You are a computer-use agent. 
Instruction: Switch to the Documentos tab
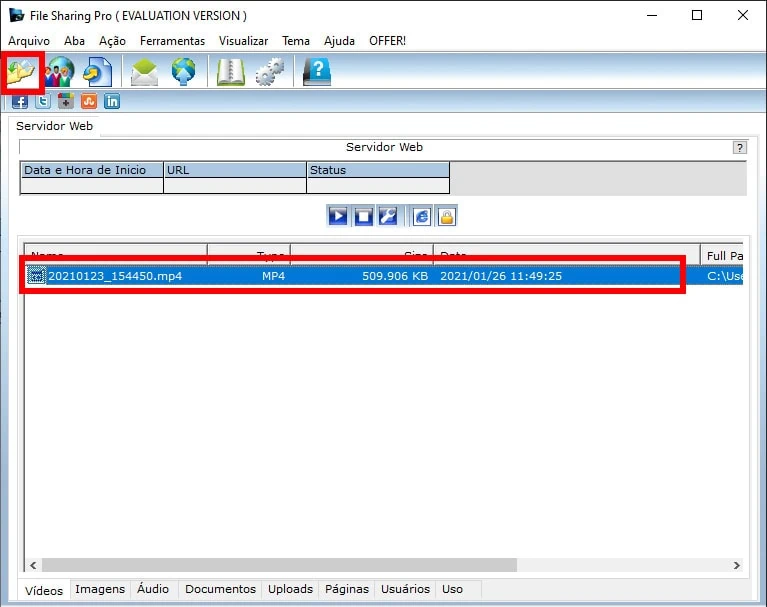pyautogui.click(x=220, y=589)
